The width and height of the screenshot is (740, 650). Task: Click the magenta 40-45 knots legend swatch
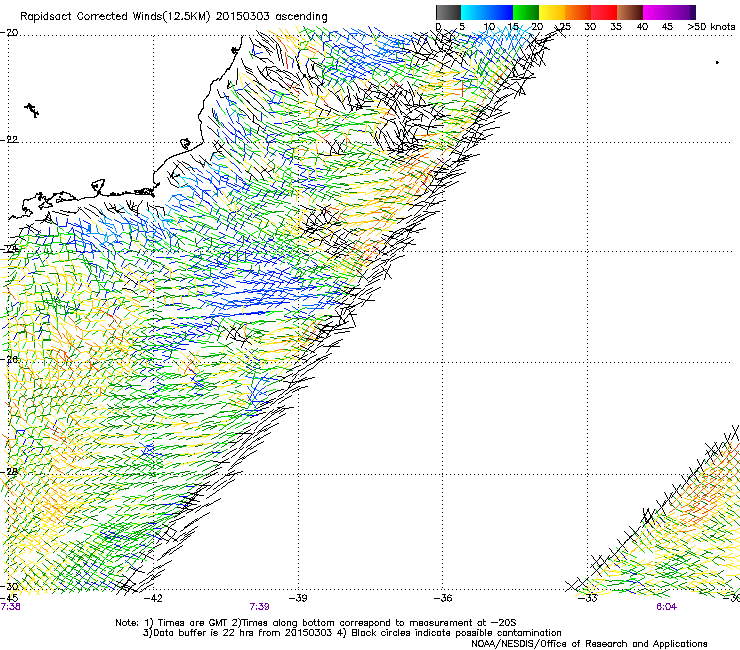coord(656,12)
